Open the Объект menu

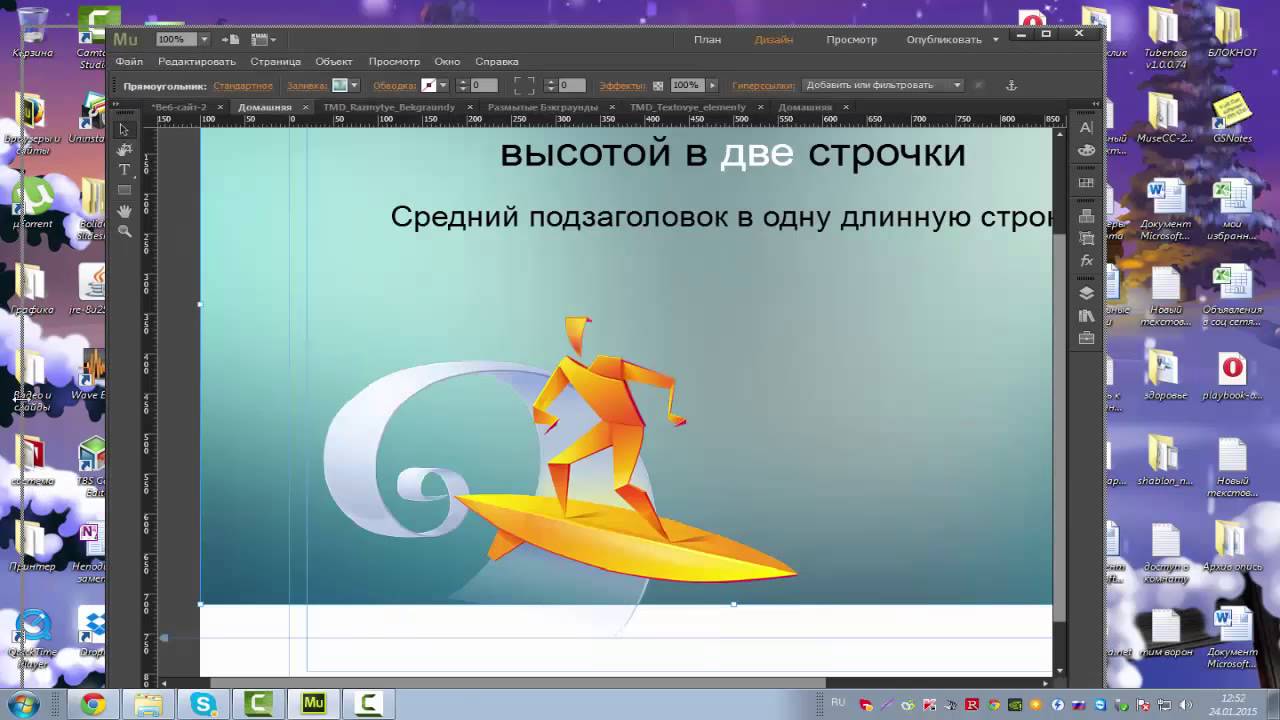[x=334, y=62]
